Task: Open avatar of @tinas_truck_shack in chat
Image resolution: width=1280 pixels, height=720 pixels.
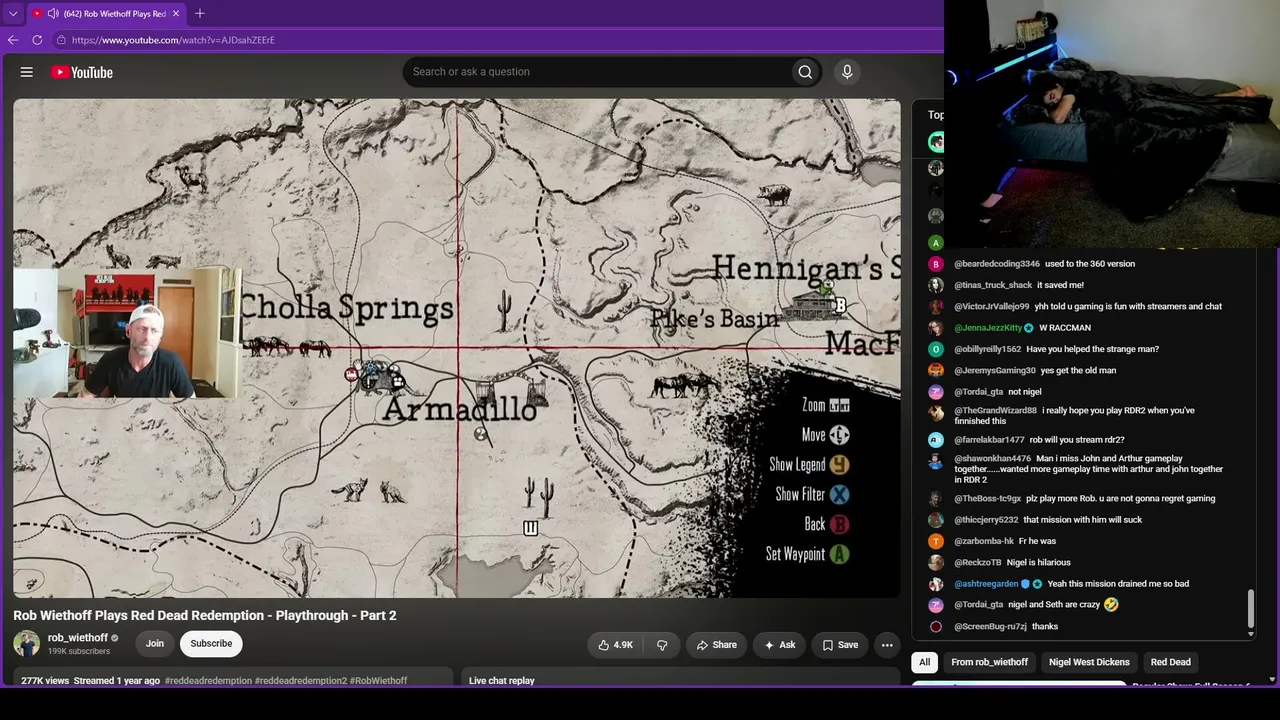Action: click(936, 285)
